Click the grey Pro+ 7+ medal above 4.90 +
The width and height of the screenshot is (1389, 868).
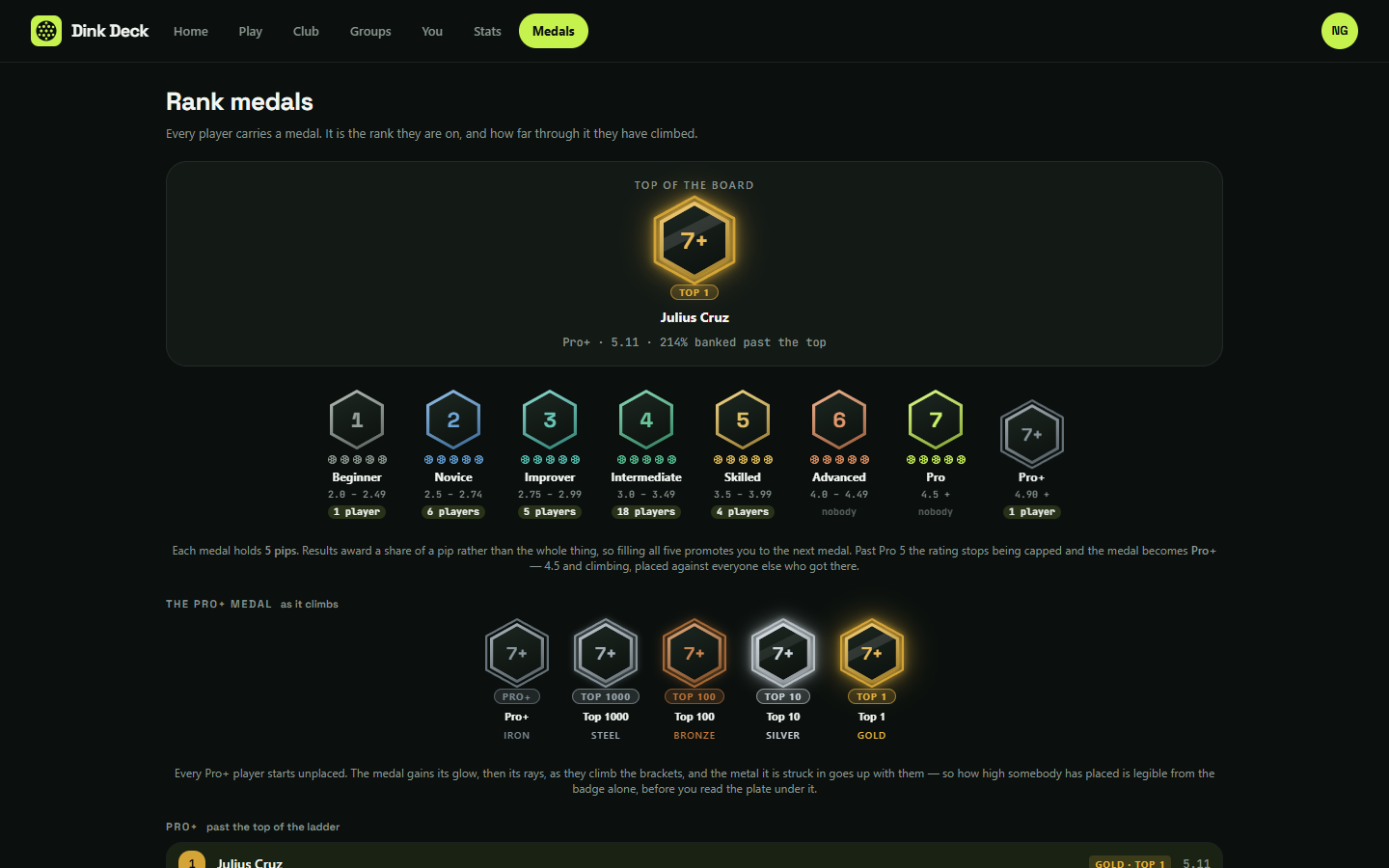click(1032, 434)
